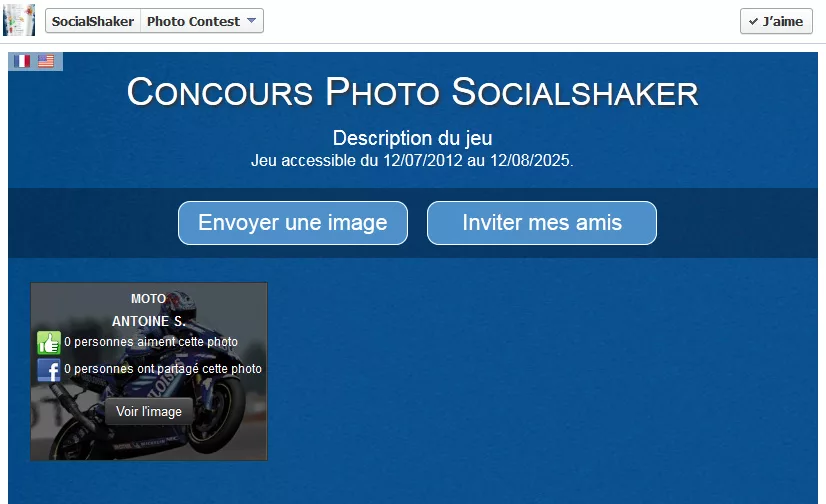
Task: Click the green thumbs-up like icon
Action: [x=49, y=342]
